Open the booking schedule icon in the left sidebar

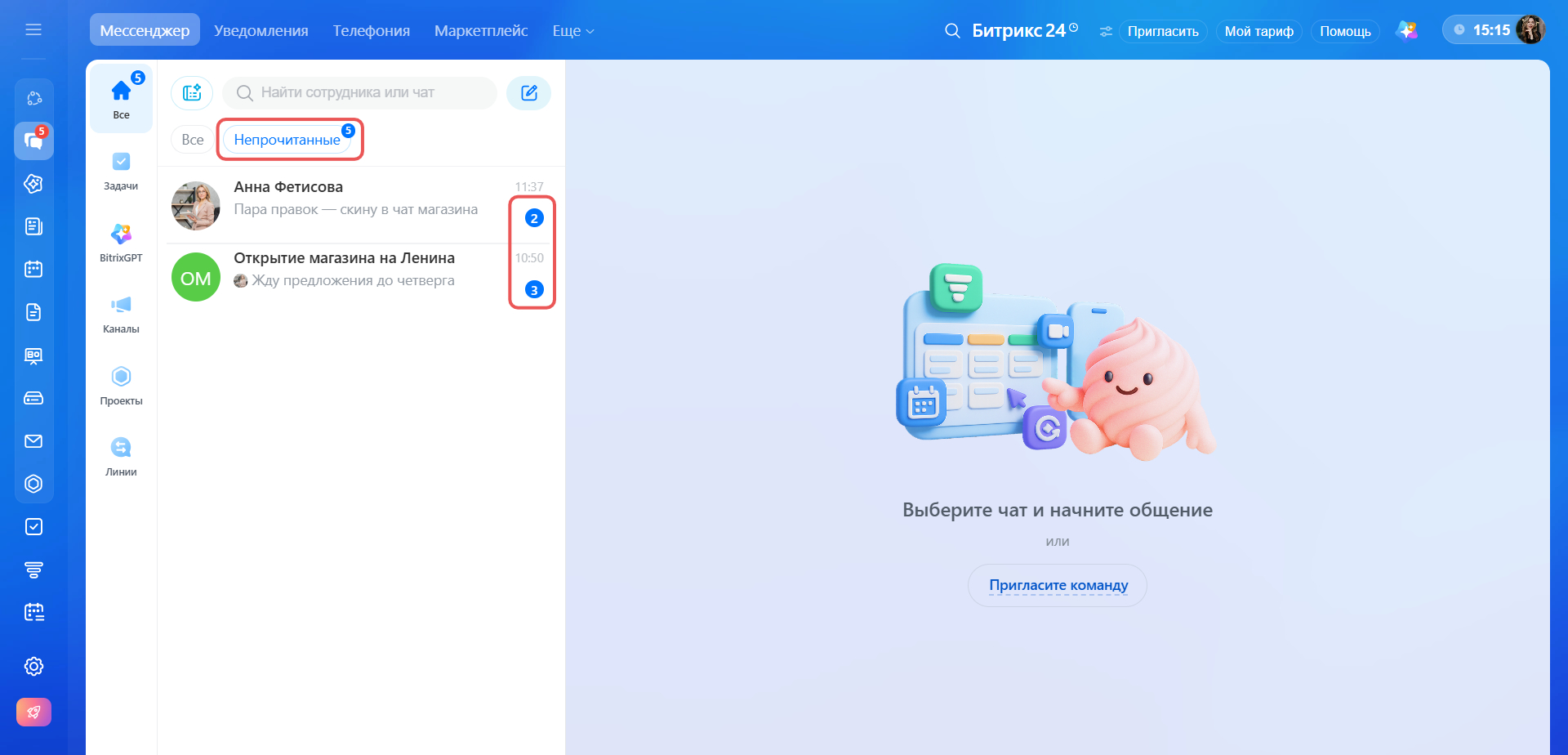point(33,612)
